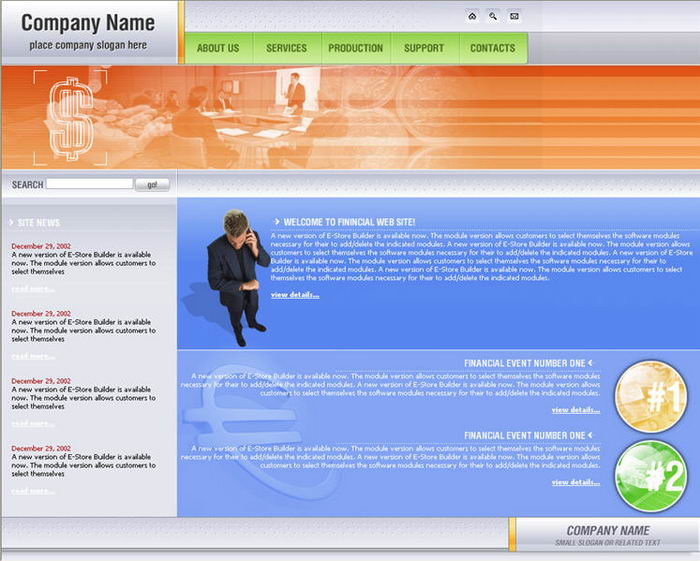Go to the Services page
700x561 pixels.
tap(286, 48)
